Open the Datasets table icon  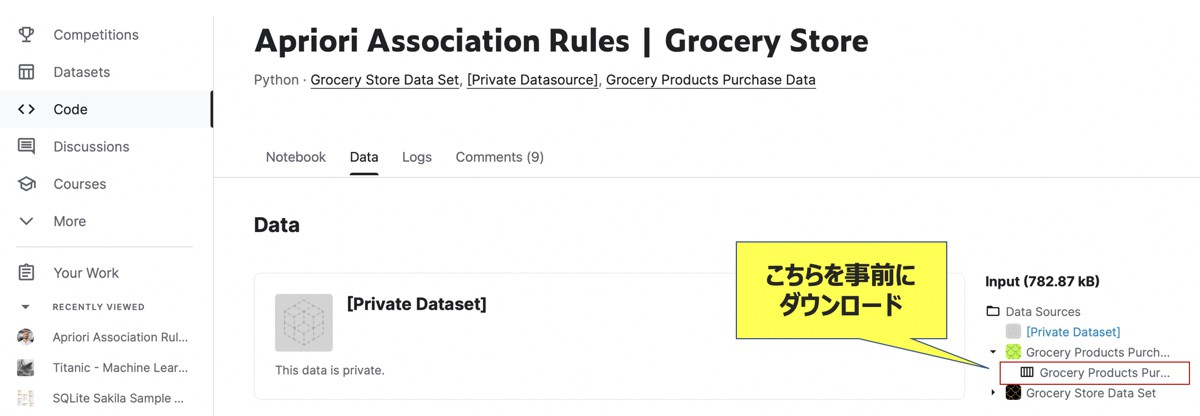[x=27, y=72]
